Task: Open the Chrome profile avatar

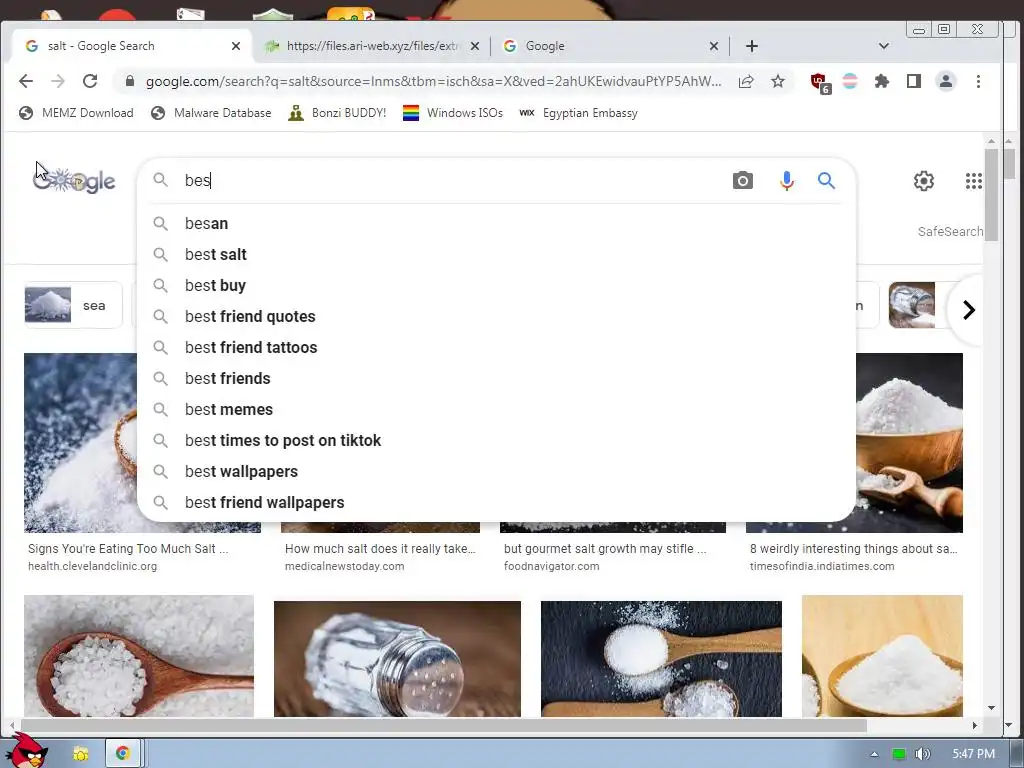Action: pos(946,81)
